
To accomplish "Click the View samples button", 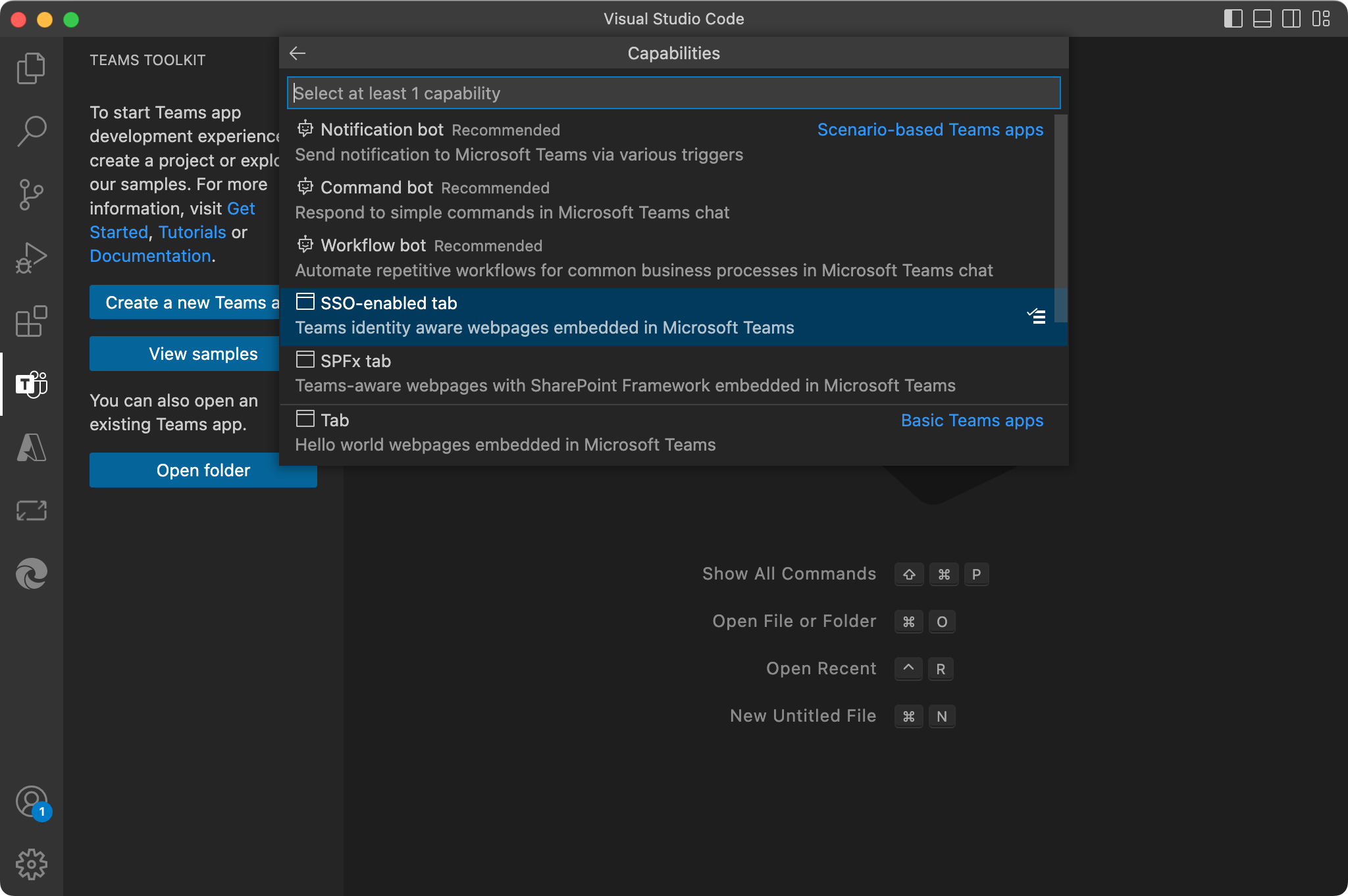I will (203, 354).
